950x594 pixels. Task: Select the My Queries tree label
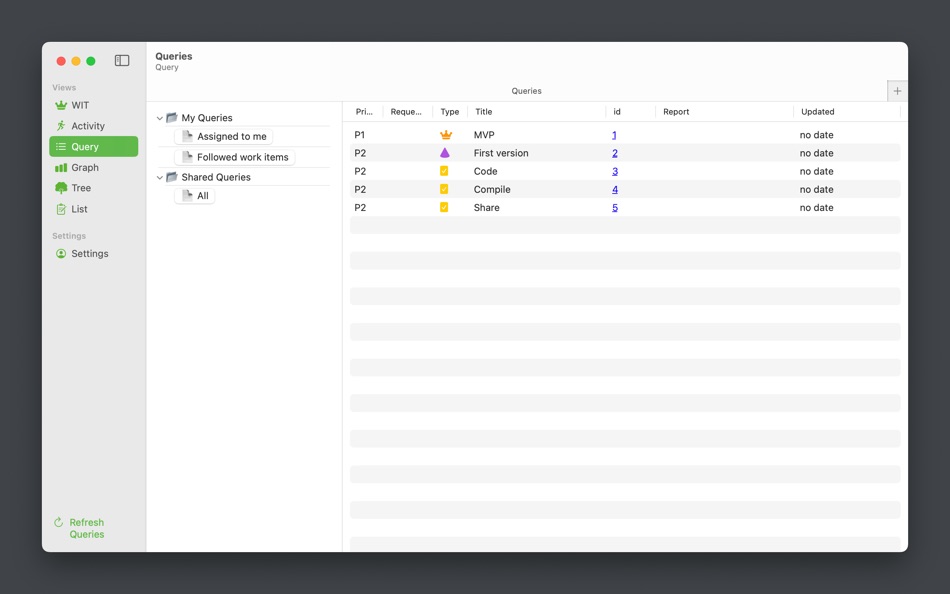(207, 118)
